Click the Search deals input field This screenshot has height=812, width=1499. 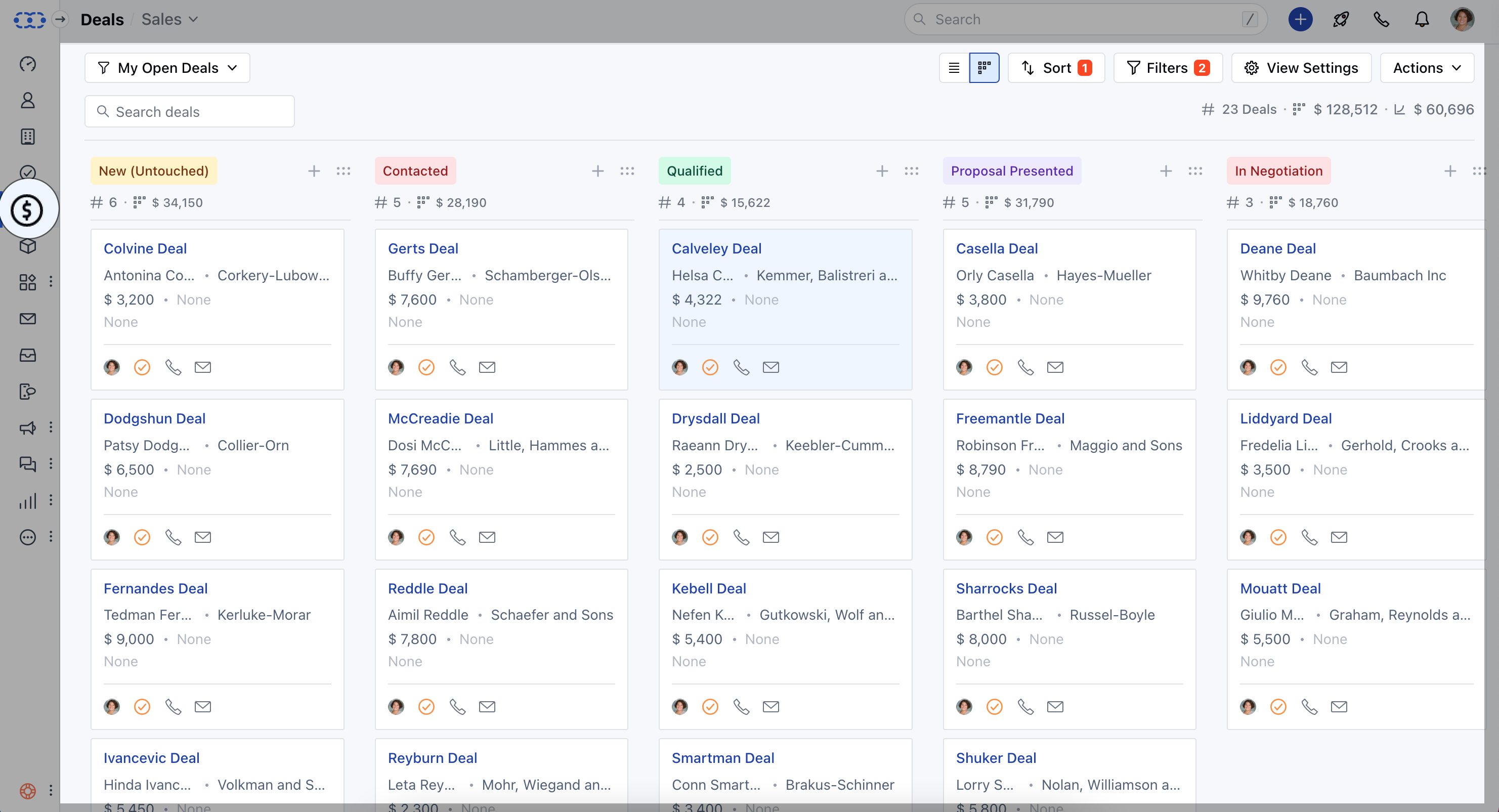[190, 112]
